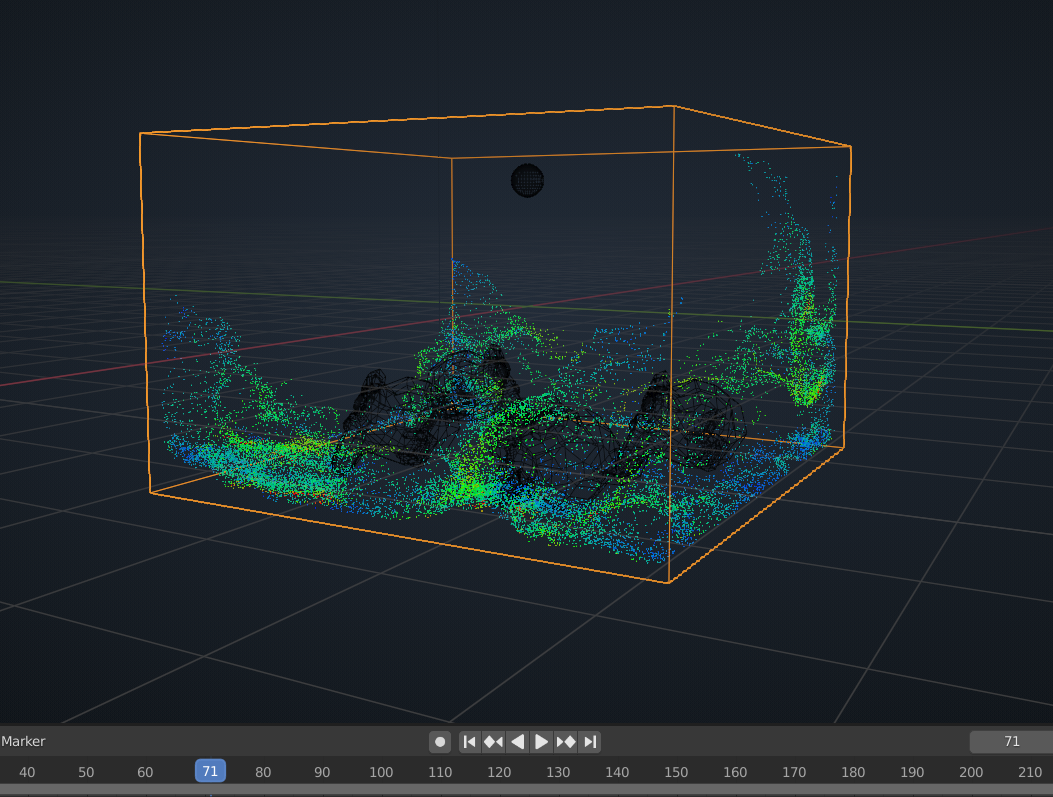Click frame 80 on the timeline ruler

tap(263, 772)
